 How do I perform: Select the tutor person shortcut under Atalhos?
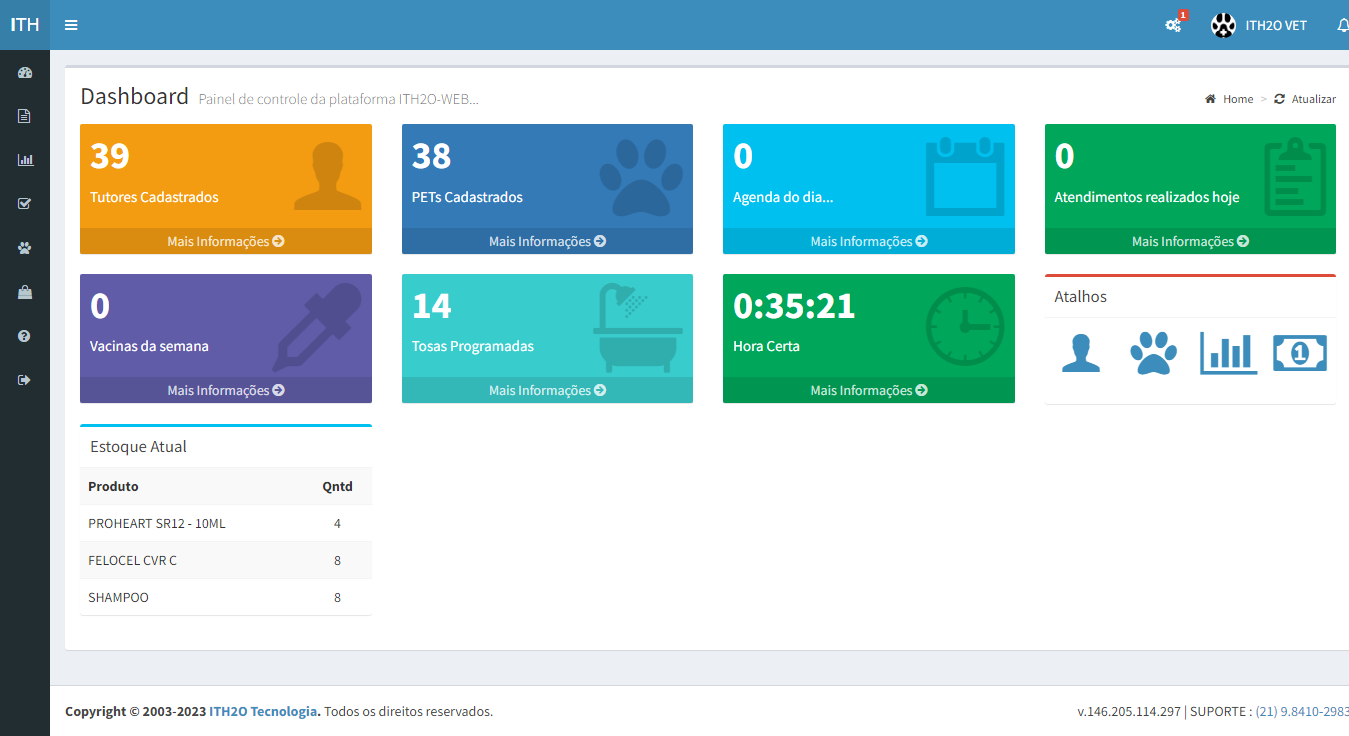(1081, 353)
